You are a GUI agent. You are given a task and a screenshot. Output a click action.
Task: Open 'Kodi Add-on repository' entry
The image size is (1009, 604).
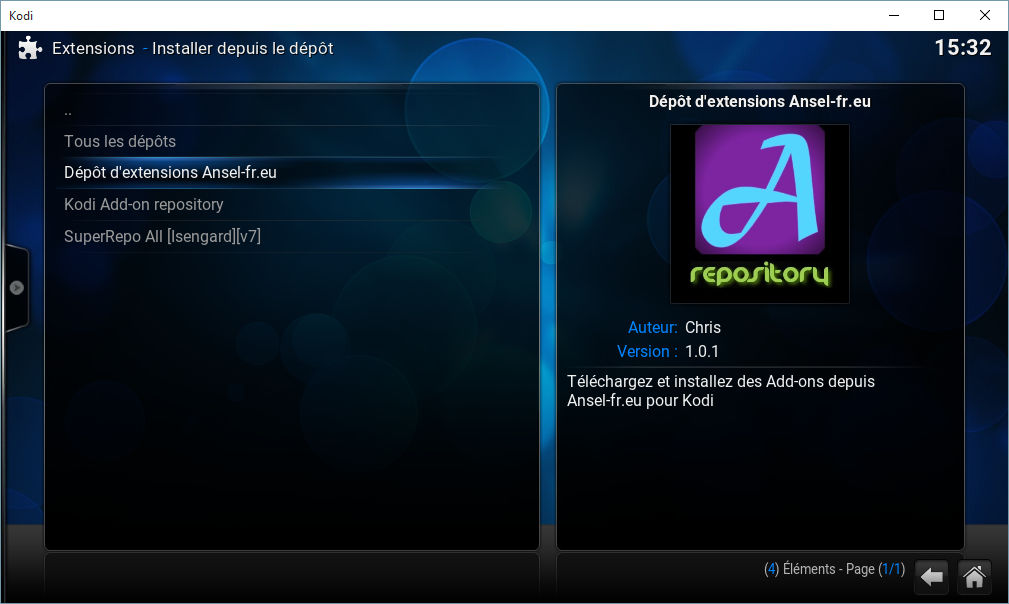292,205
